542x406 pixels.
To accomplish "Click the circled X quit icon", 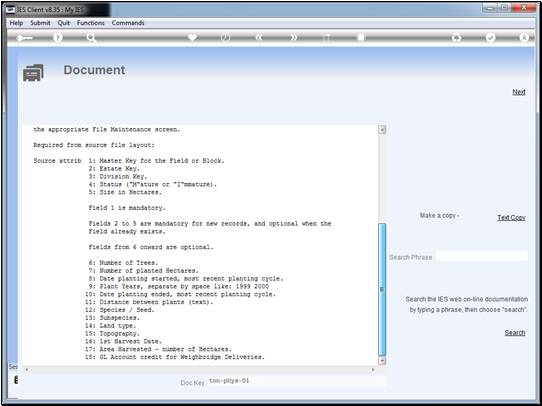I will [x=524, y=38].
